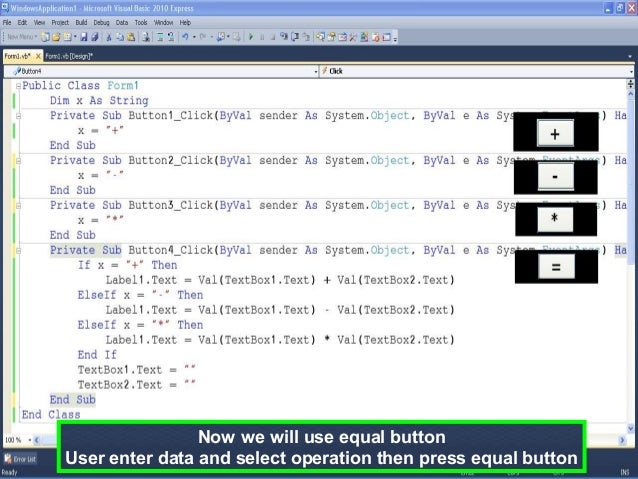The height and width of the screenshot is (479, 638).
Task: Open the Undo history dropdown arrow
Action: point(194,37)
